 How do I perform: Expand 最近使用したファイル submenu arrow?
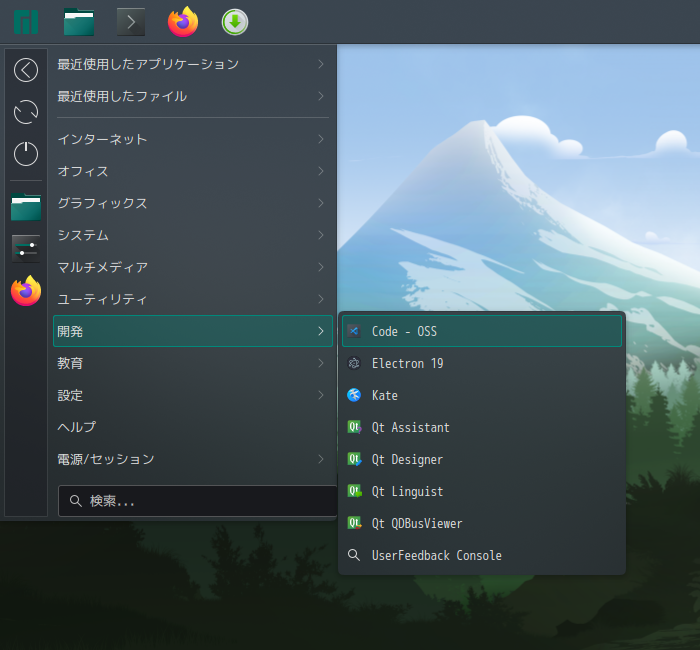[321, 96]
